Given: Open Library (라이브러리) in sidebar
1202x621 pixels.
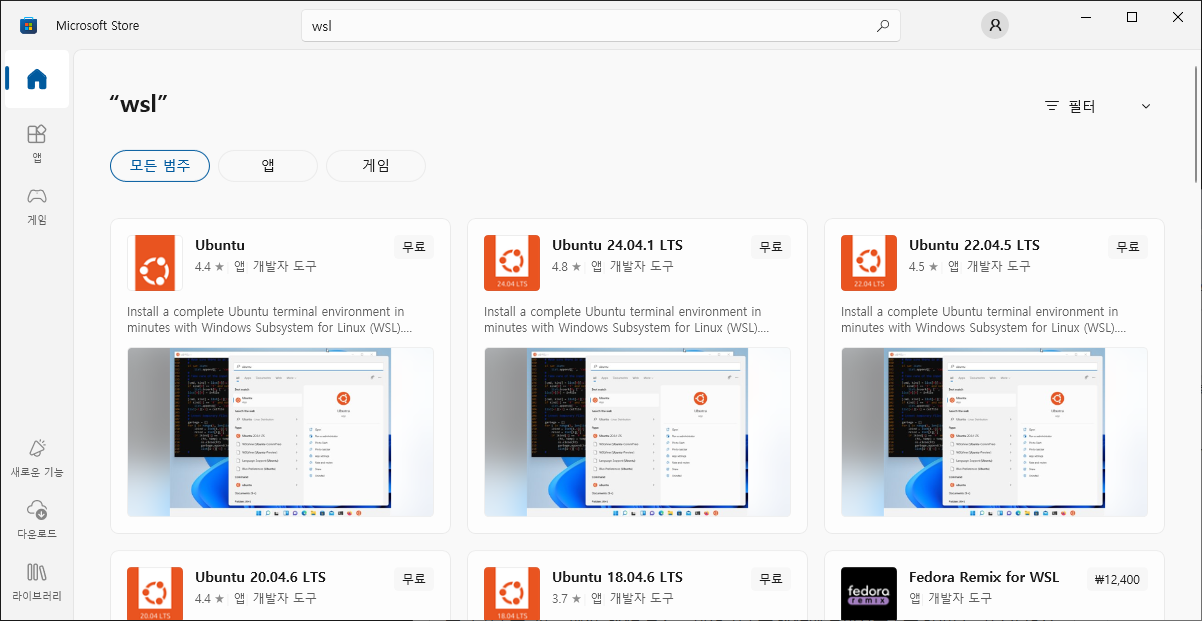Looking at the screenshot, I should 37,581.
